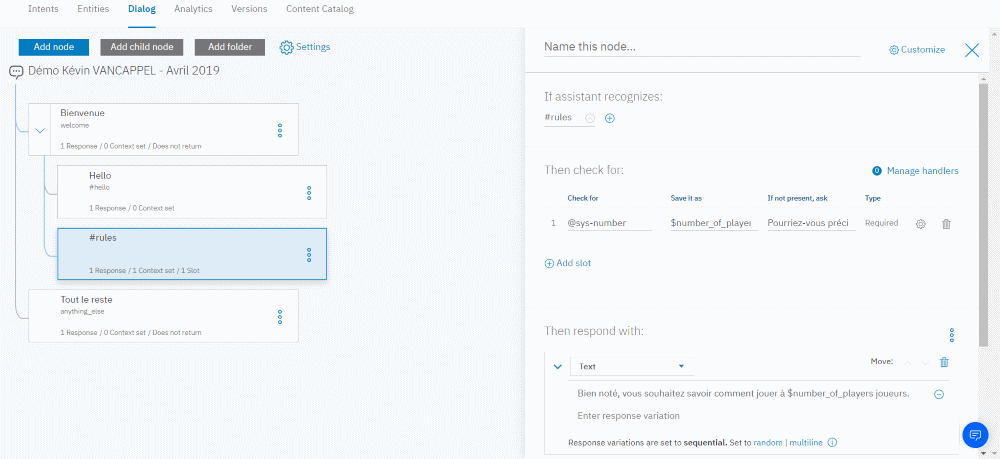Open the blue chat support button

pos(974,435)
